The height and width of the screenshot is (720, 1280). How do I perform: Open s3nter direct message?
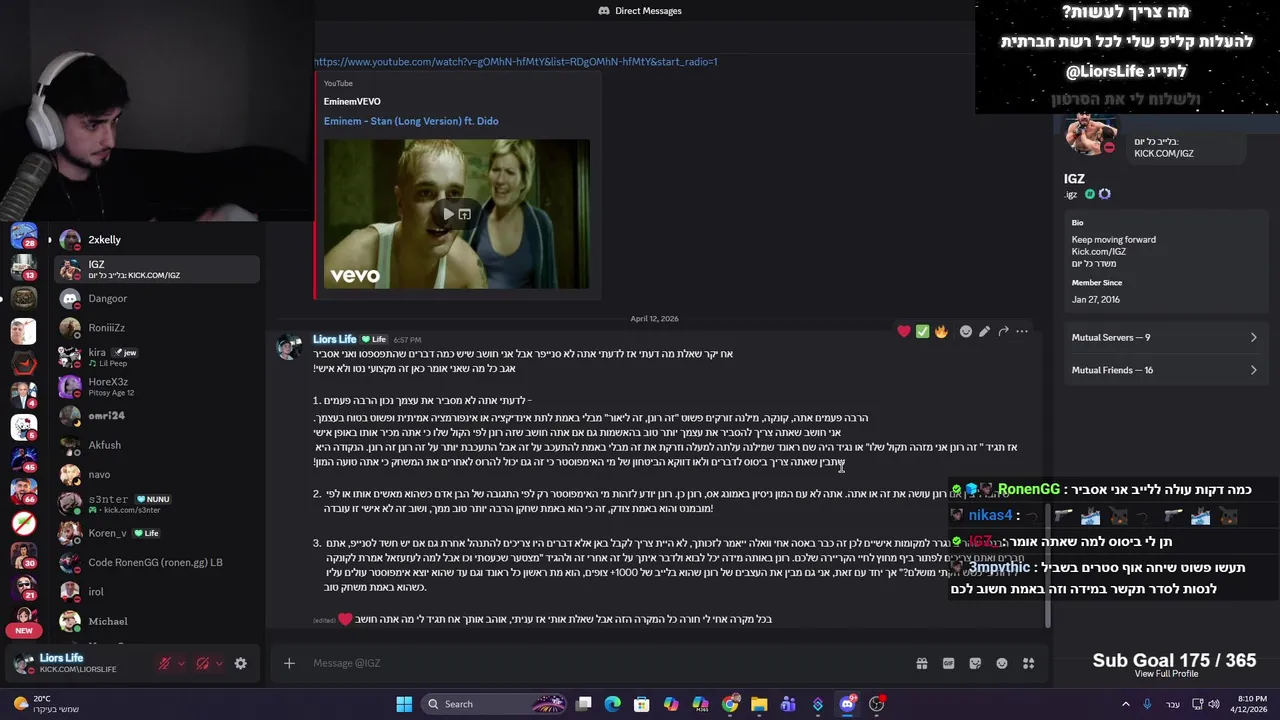click(x=157, y=503)
